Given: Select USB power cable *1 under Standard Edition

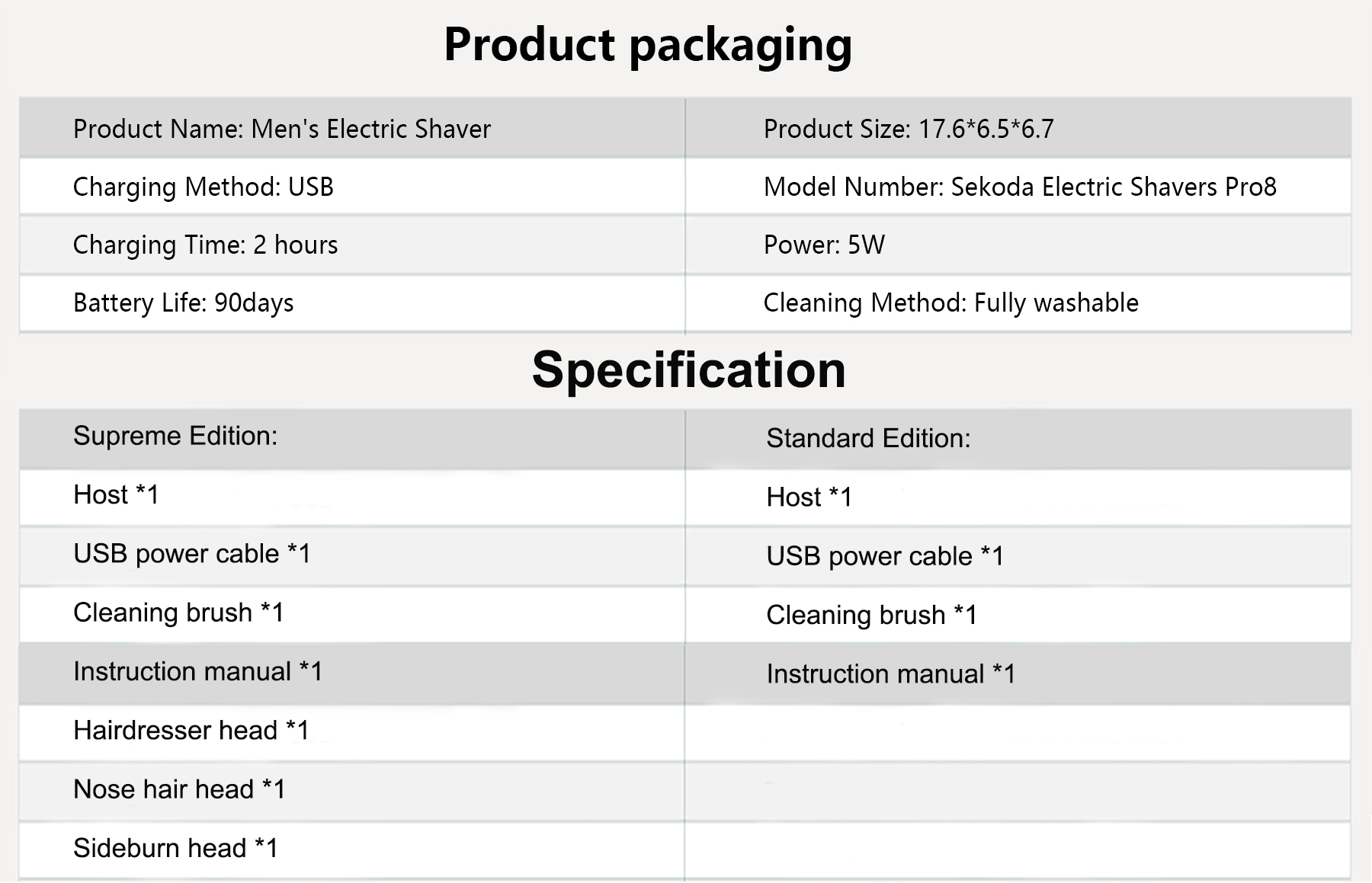Looking at the screenshot, I should coord(885,557).
